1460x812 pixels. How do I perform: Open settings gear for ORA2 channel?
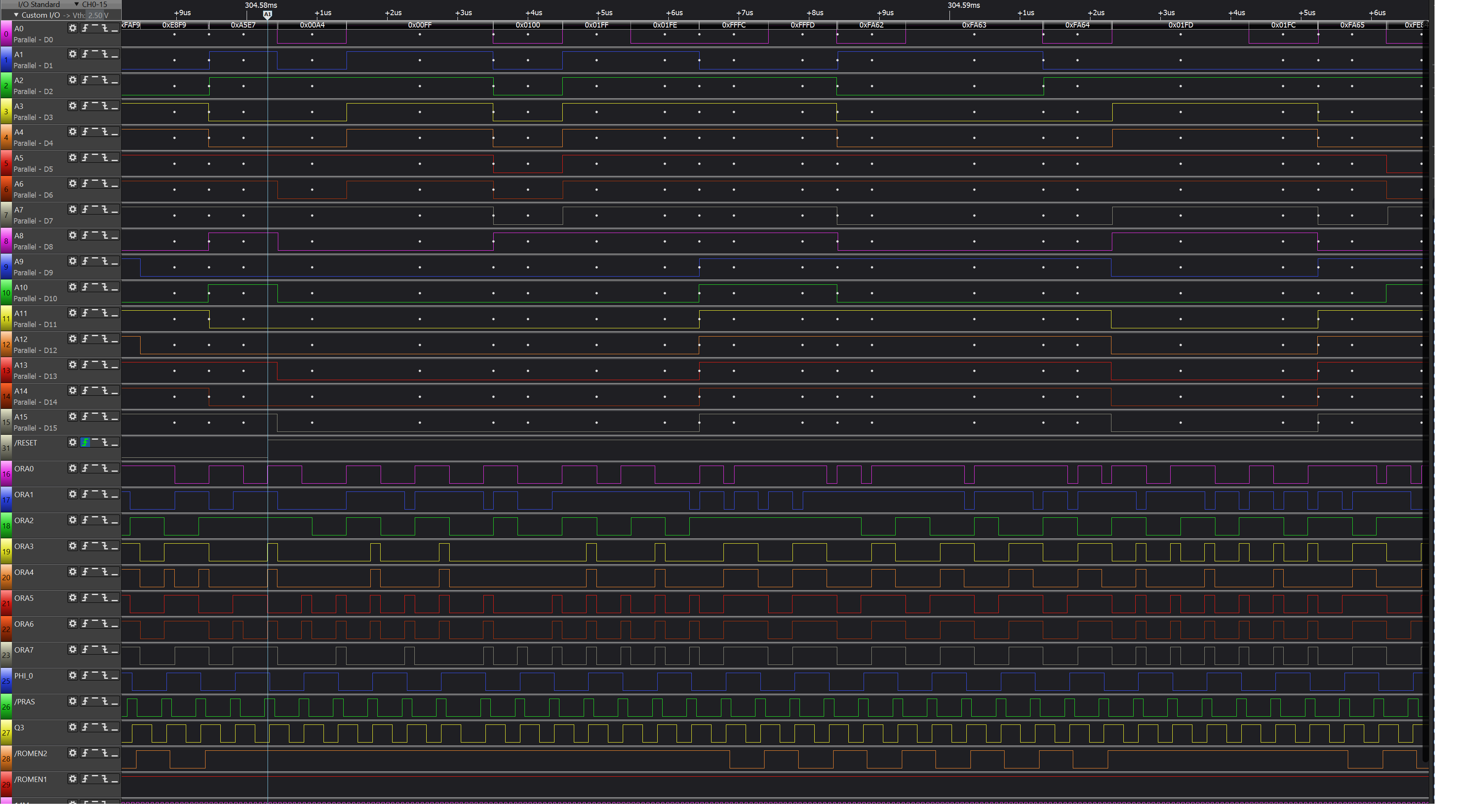pyautogui.click(x=72, y=519)
